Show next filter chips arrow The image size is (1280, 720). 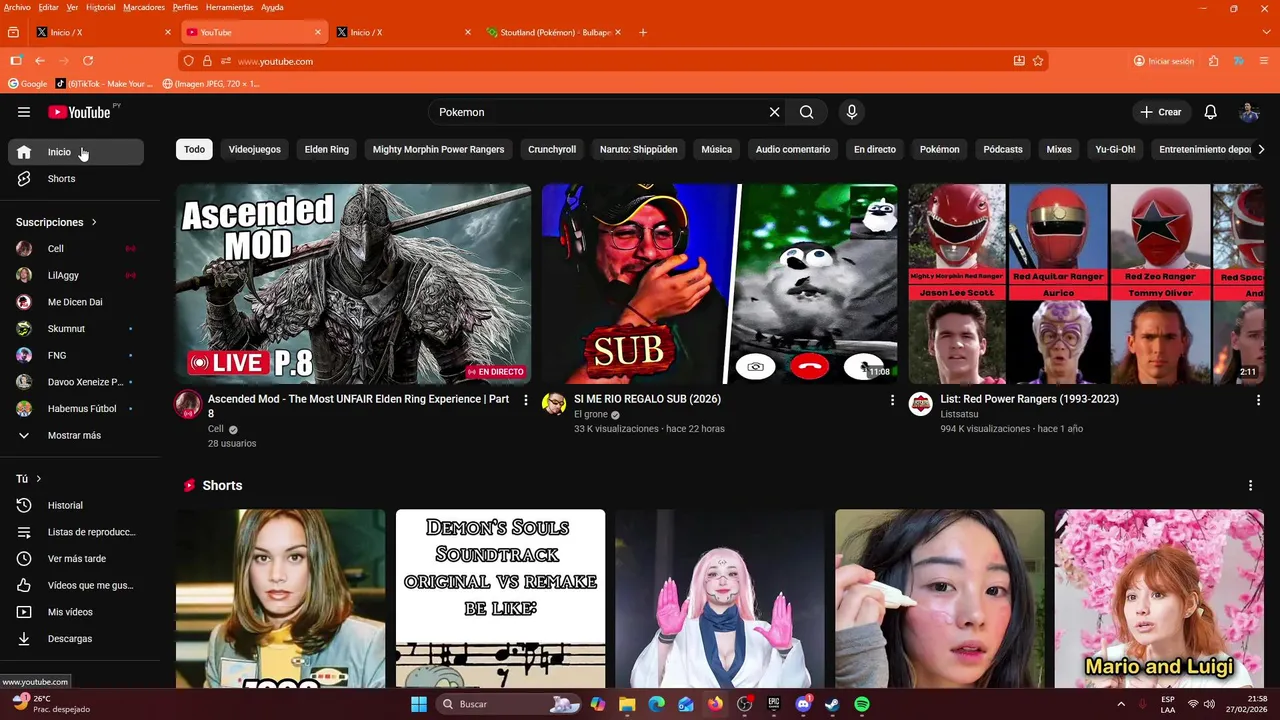[1261, 150]
